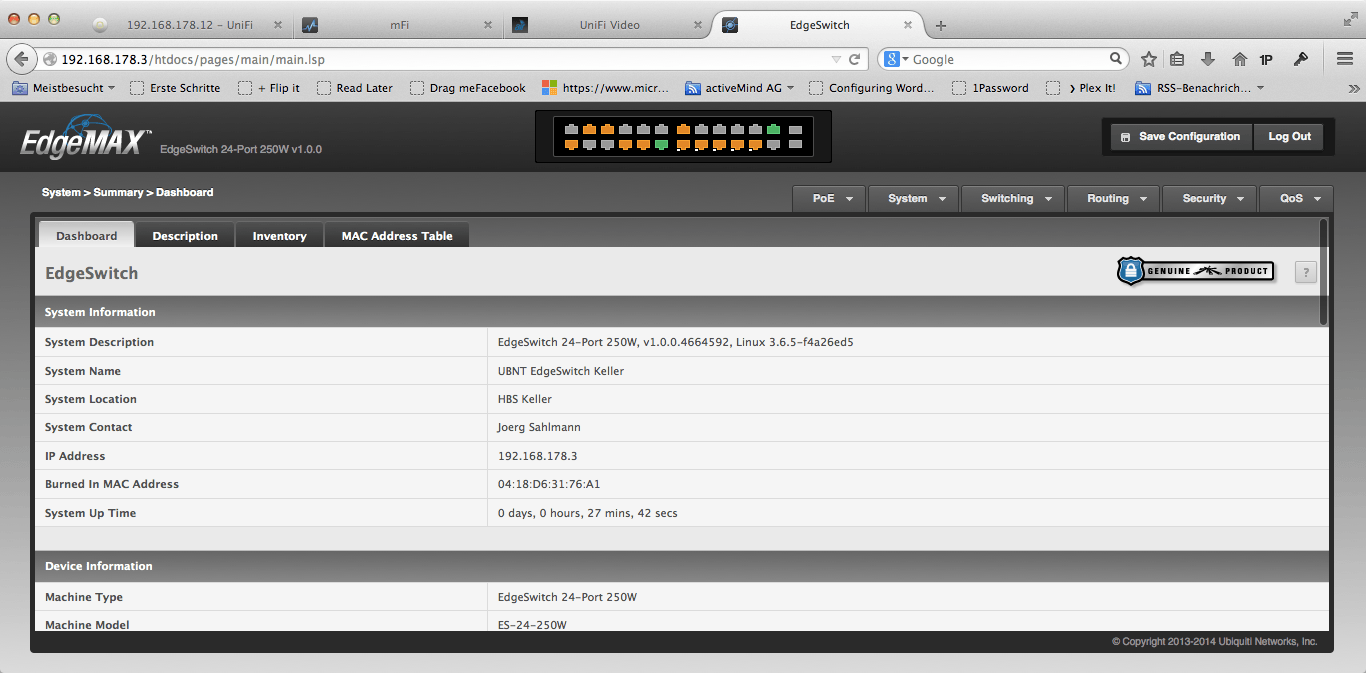Close the EdgeSwitch tab
1366x673 pixels.
[x=908, y=25]
